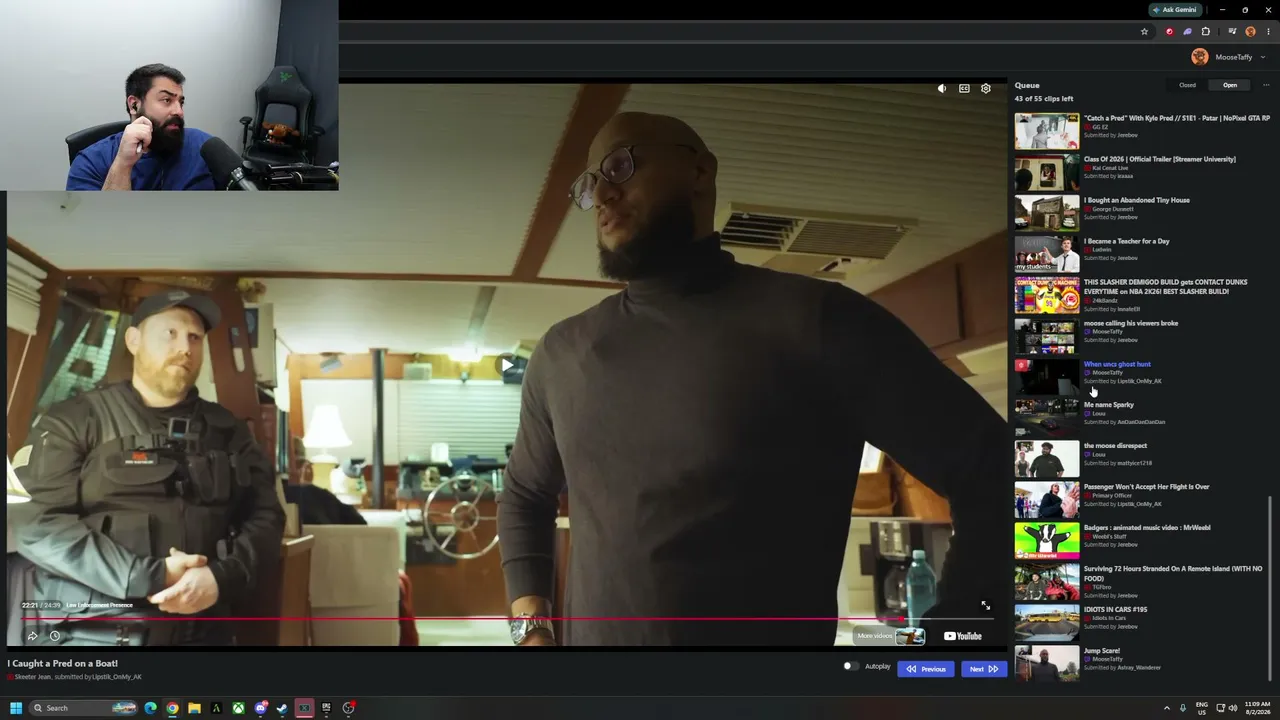Open Epic Games Launcher from the taskbar

pyautogui.click(x=326, y=708)
